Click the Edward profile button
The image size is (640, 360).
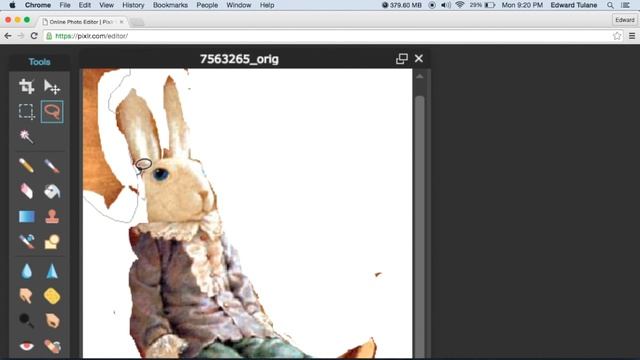click(624, 20)
